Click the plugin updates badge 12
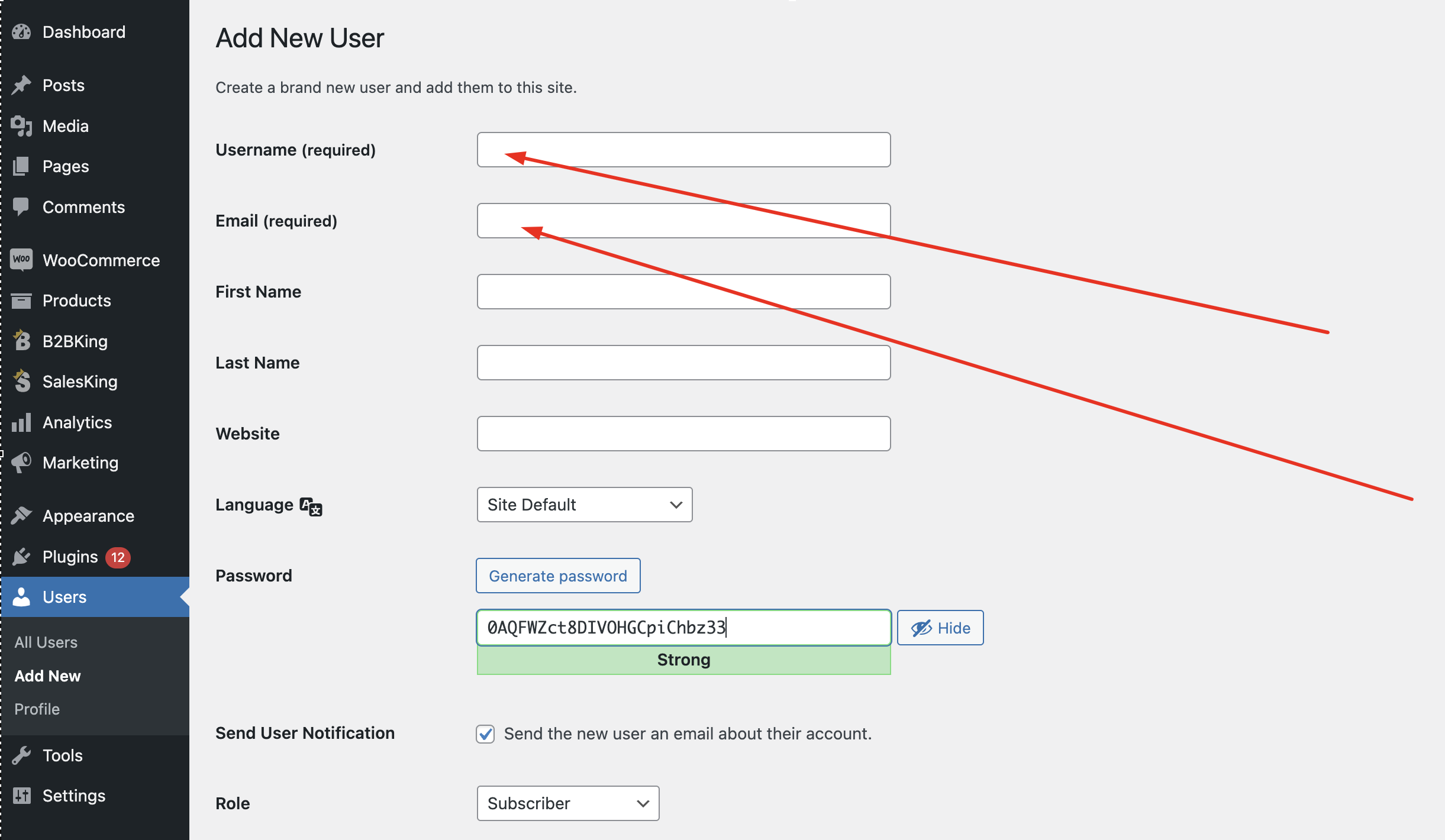The height and width of the screenshot is (840, 1445). [x=118, y=557]
